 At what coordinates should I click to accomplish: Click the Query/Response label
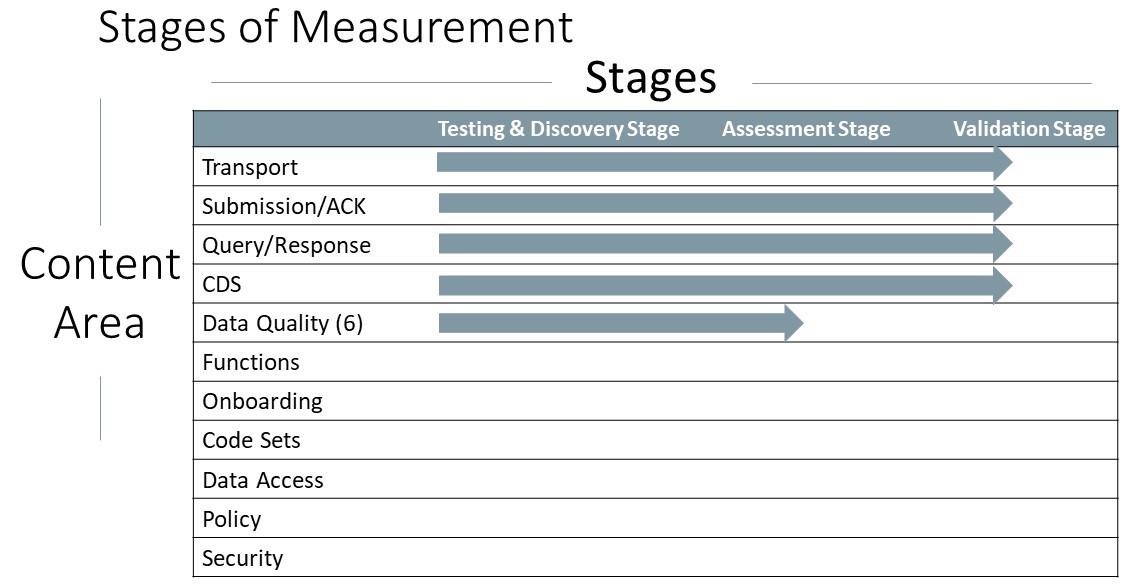point(287,246)
